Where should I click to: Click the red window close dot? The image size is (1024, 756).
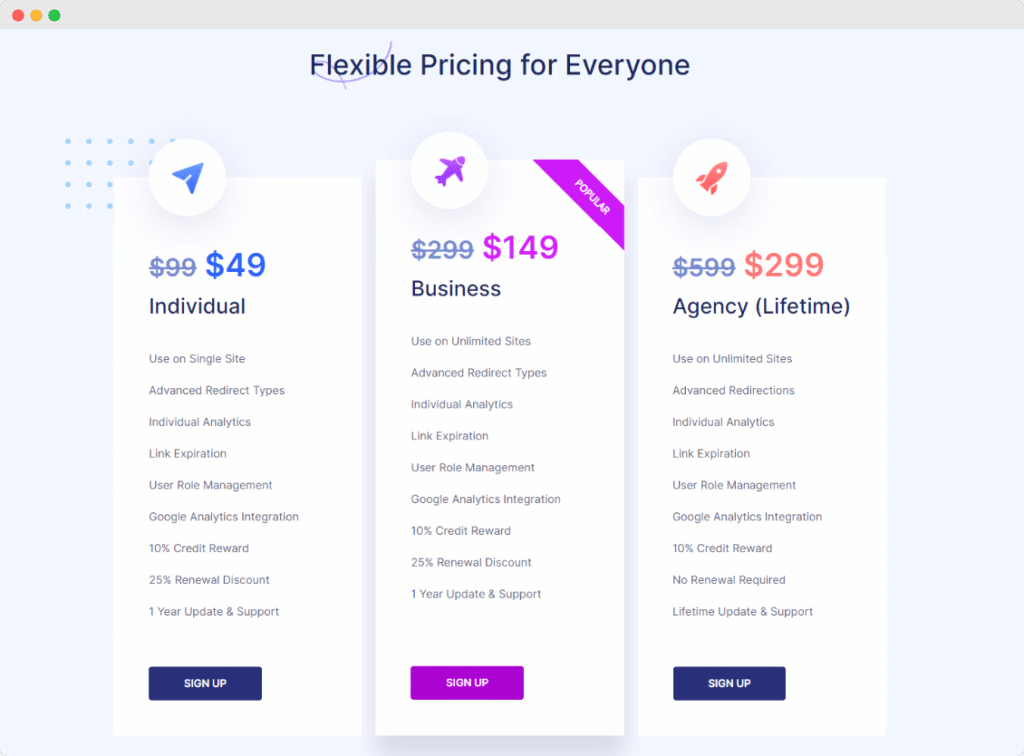click(18, 15)
